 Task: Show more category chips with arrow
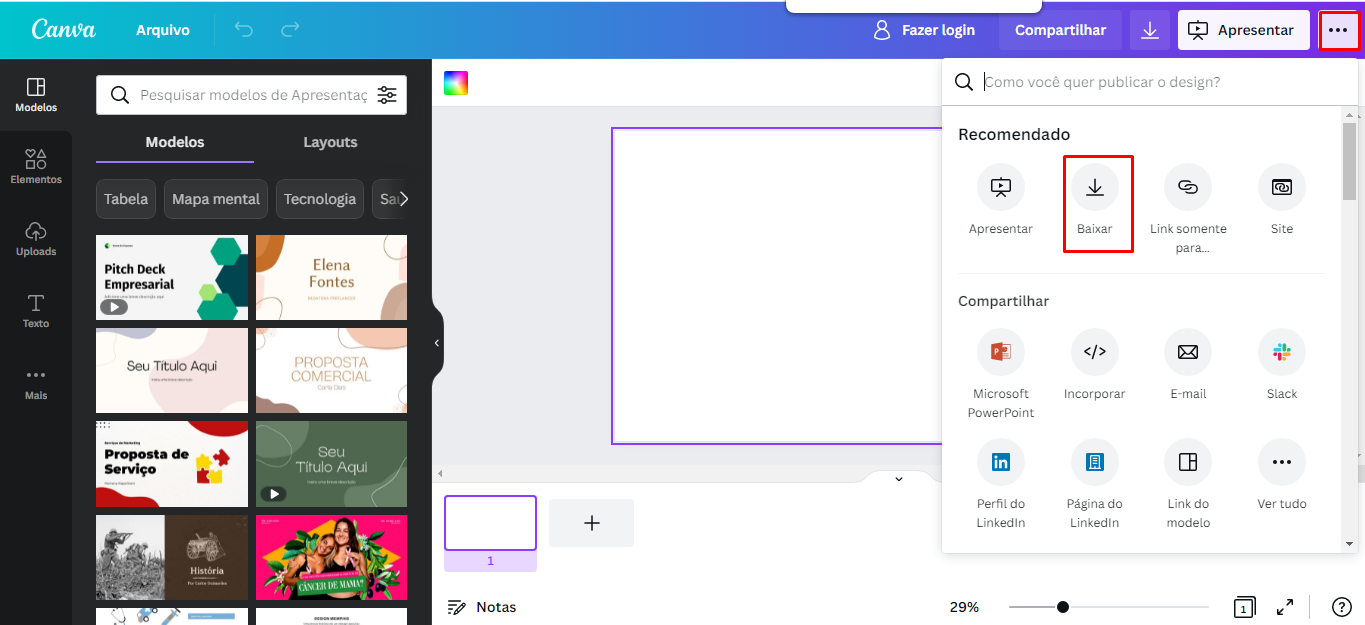[404, 199]
